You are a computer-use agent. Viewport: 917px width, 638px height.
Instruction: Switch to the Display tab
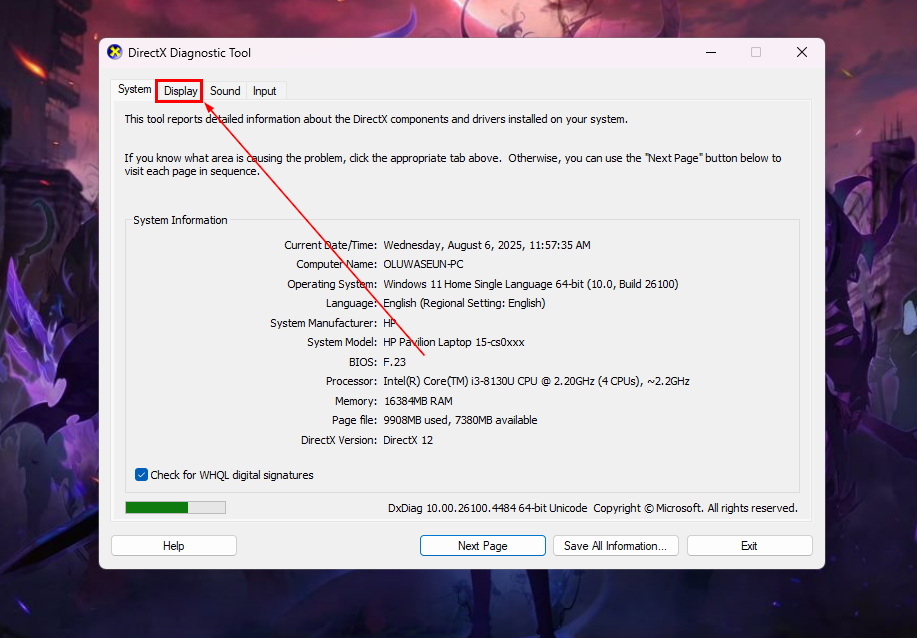[180, 91]
